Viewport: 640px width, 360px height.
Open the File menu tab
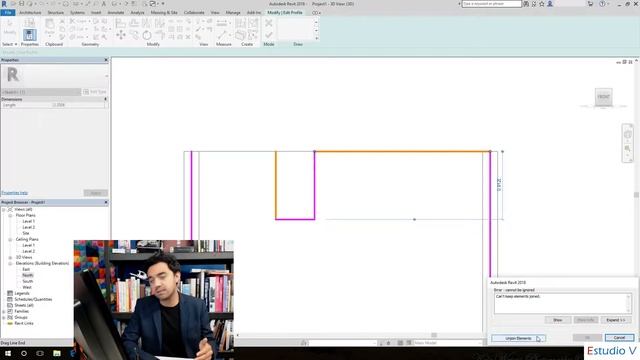8,13
